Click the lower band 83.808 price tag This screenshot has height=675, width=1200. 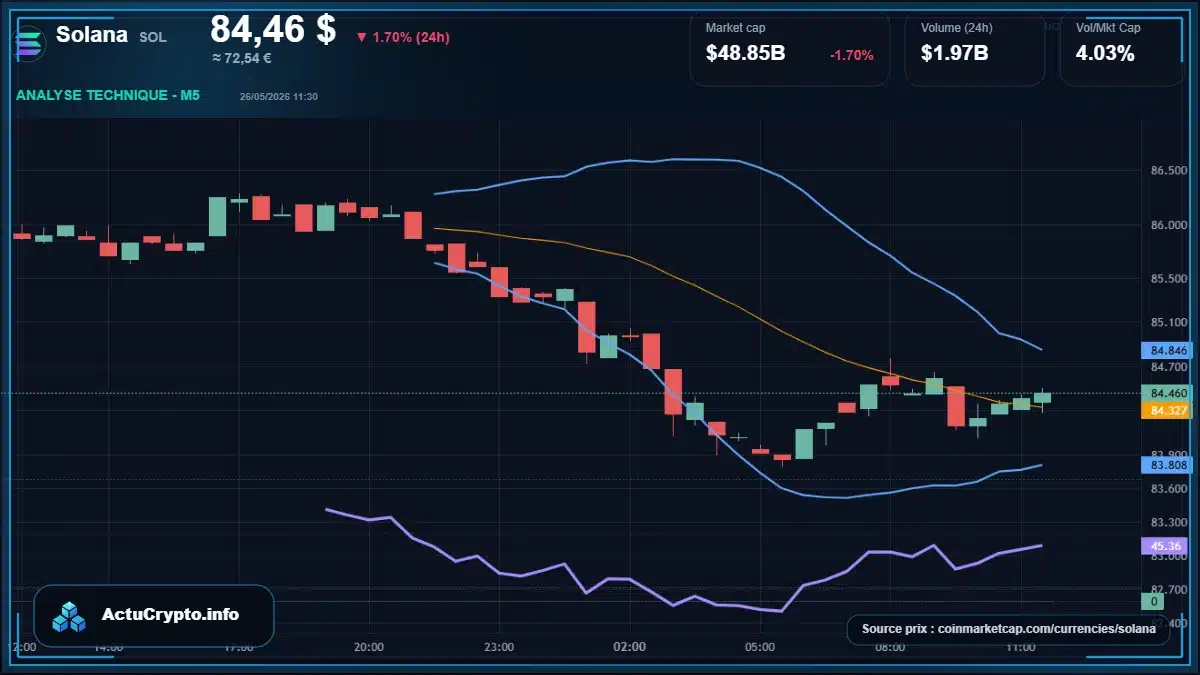point(1167,465)
